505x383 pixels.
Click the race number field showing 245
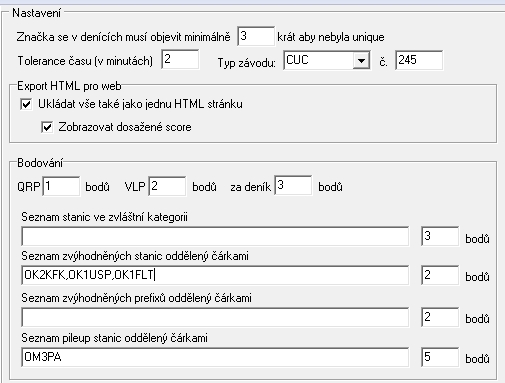click(419, 60)
